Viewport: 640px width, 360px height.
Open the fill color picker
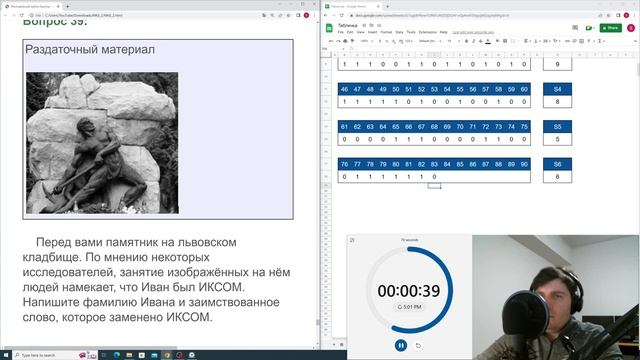point(498,41)
